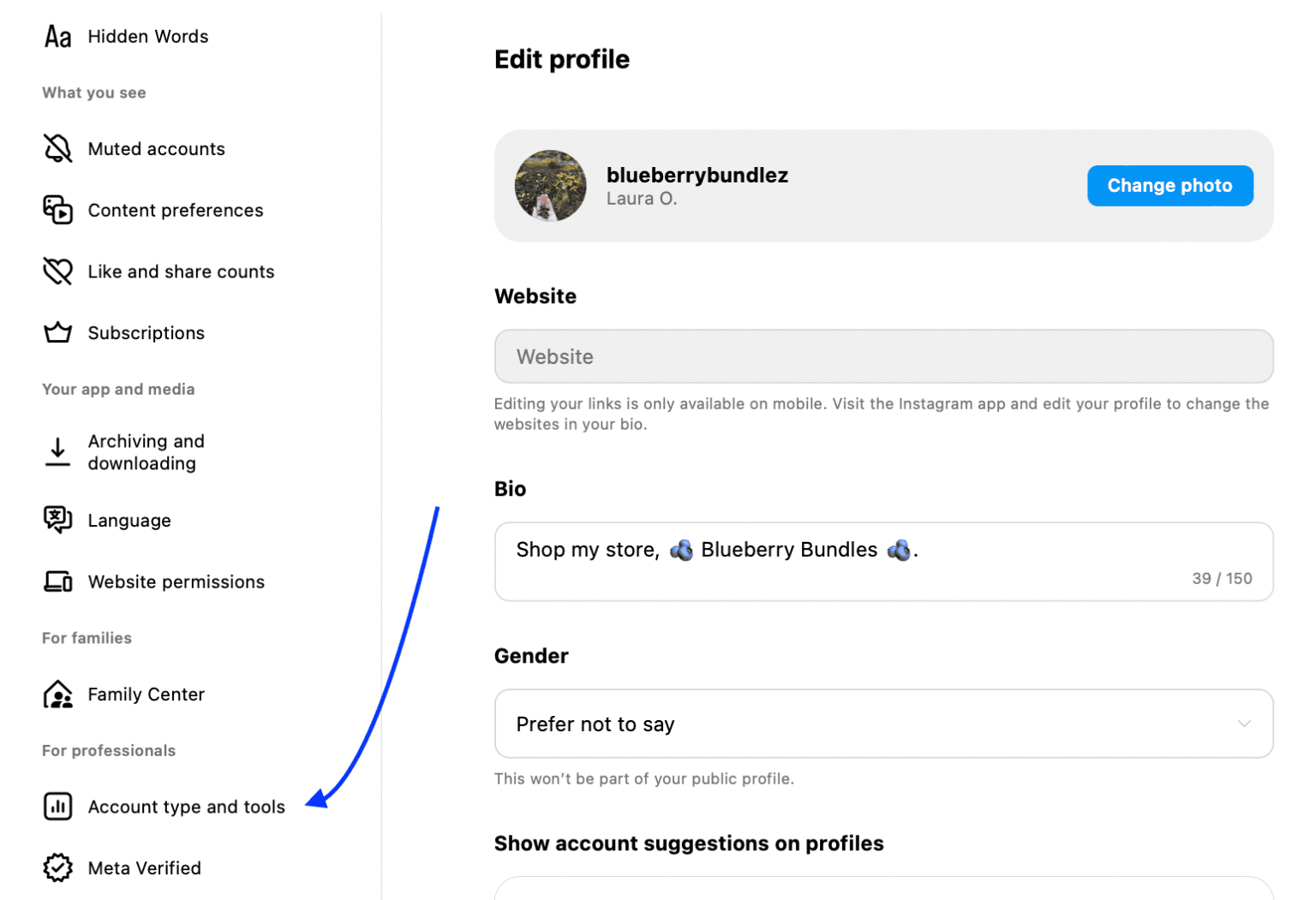
Task: Click the Change photo button
Action: click(1169, 185)
